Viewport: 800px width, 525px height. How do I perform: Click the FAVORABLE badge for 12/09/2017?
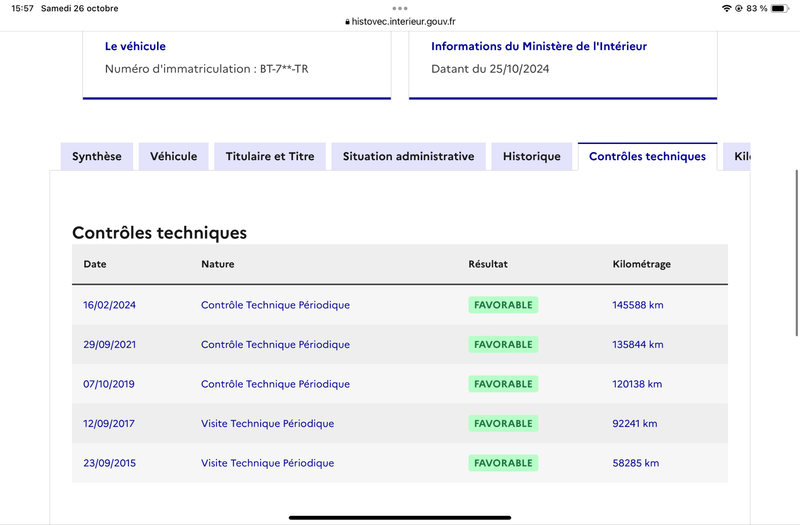tap(503, 423)
